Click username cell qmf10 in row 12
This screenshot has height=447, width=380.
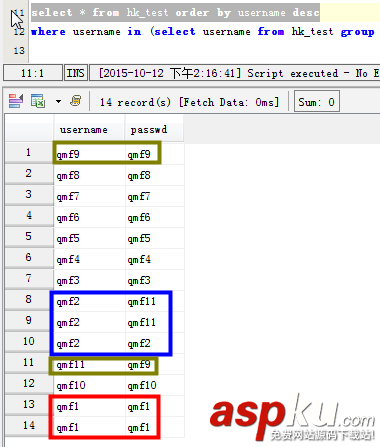tap(89, 385)
